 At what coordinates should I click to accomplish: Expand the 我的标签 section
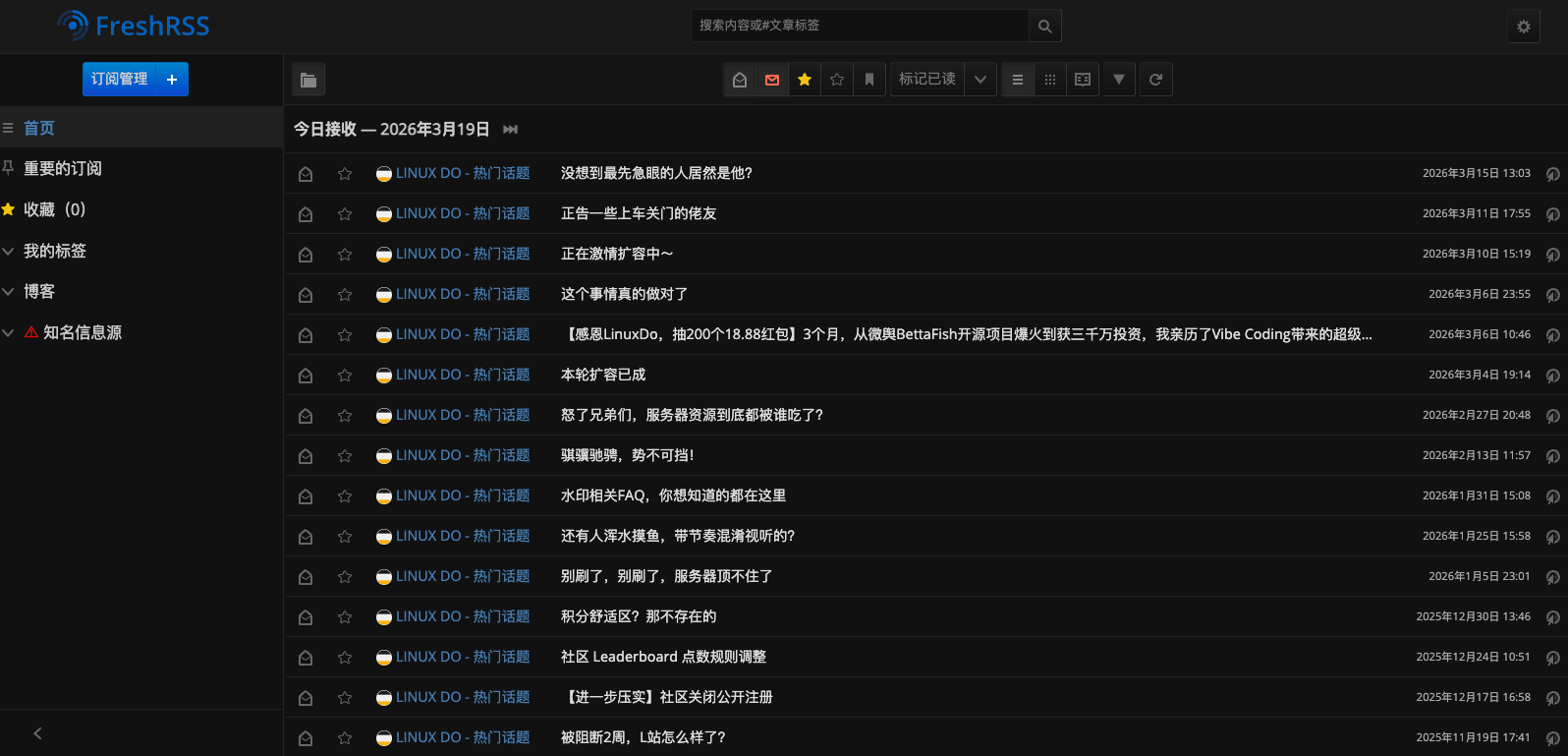point(9,252)
